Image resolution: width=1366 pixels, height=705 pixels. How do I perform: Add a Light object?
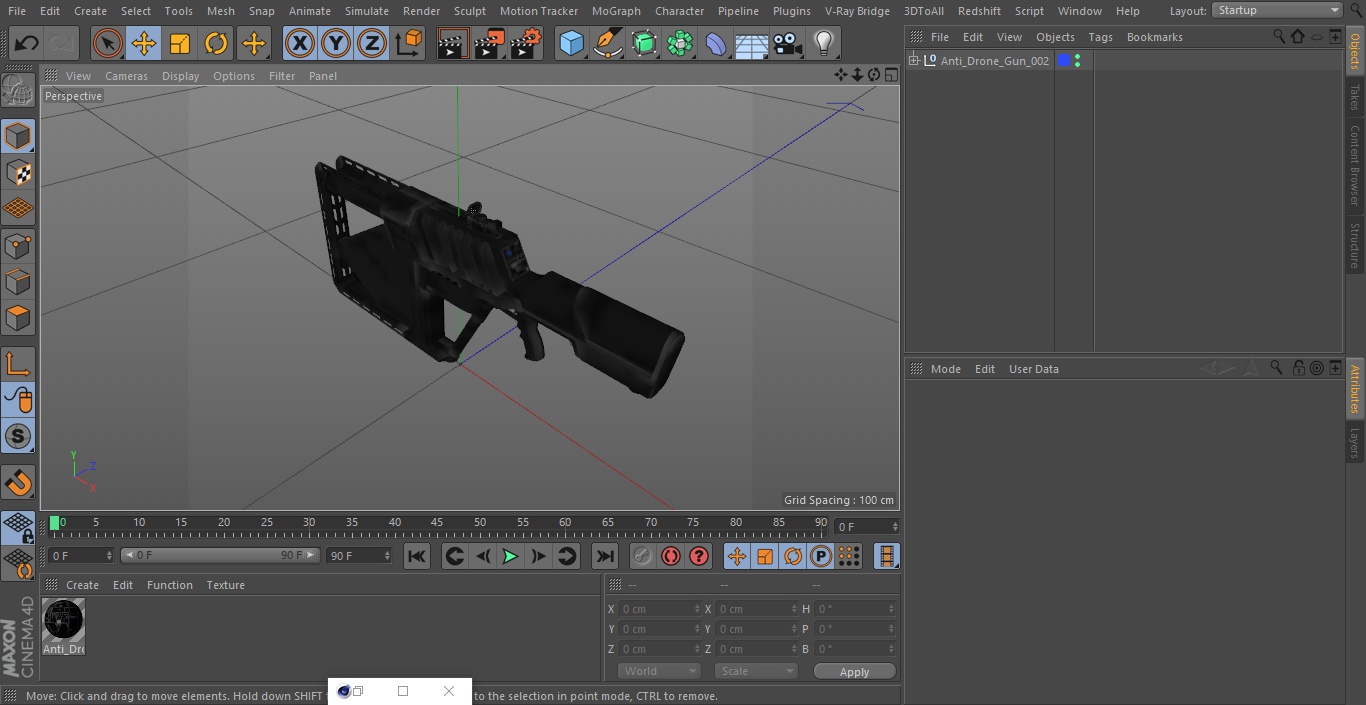(824, 43)
